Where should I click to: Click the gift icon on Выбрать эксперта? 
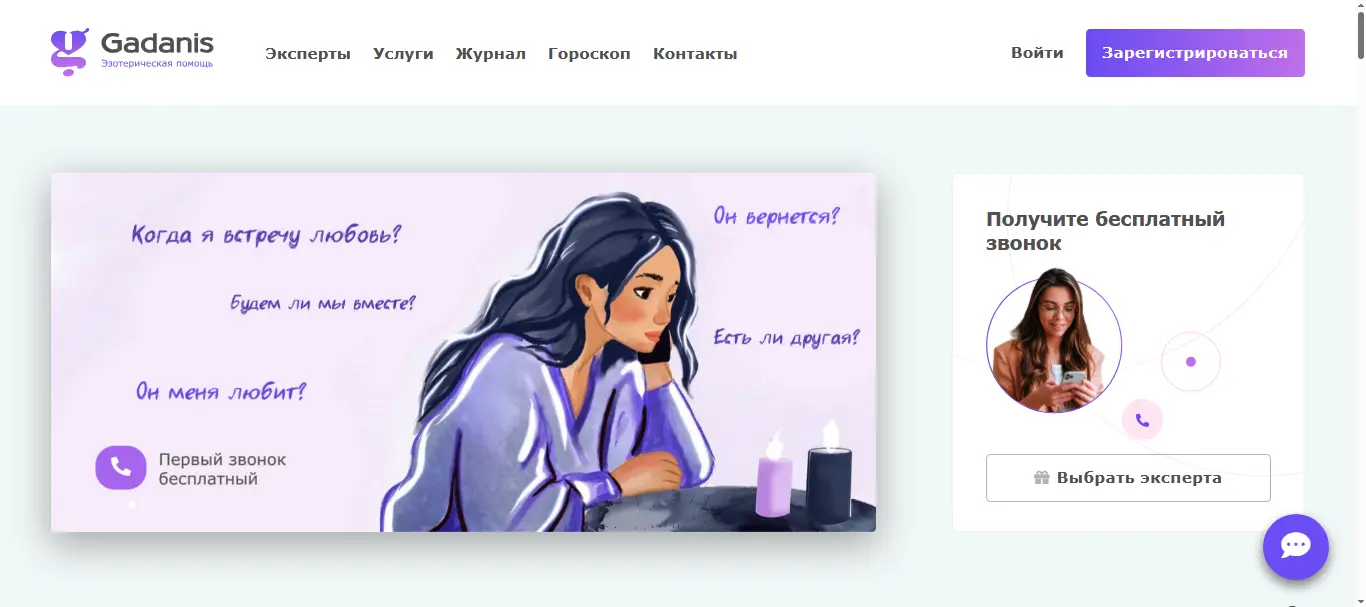1041,478
